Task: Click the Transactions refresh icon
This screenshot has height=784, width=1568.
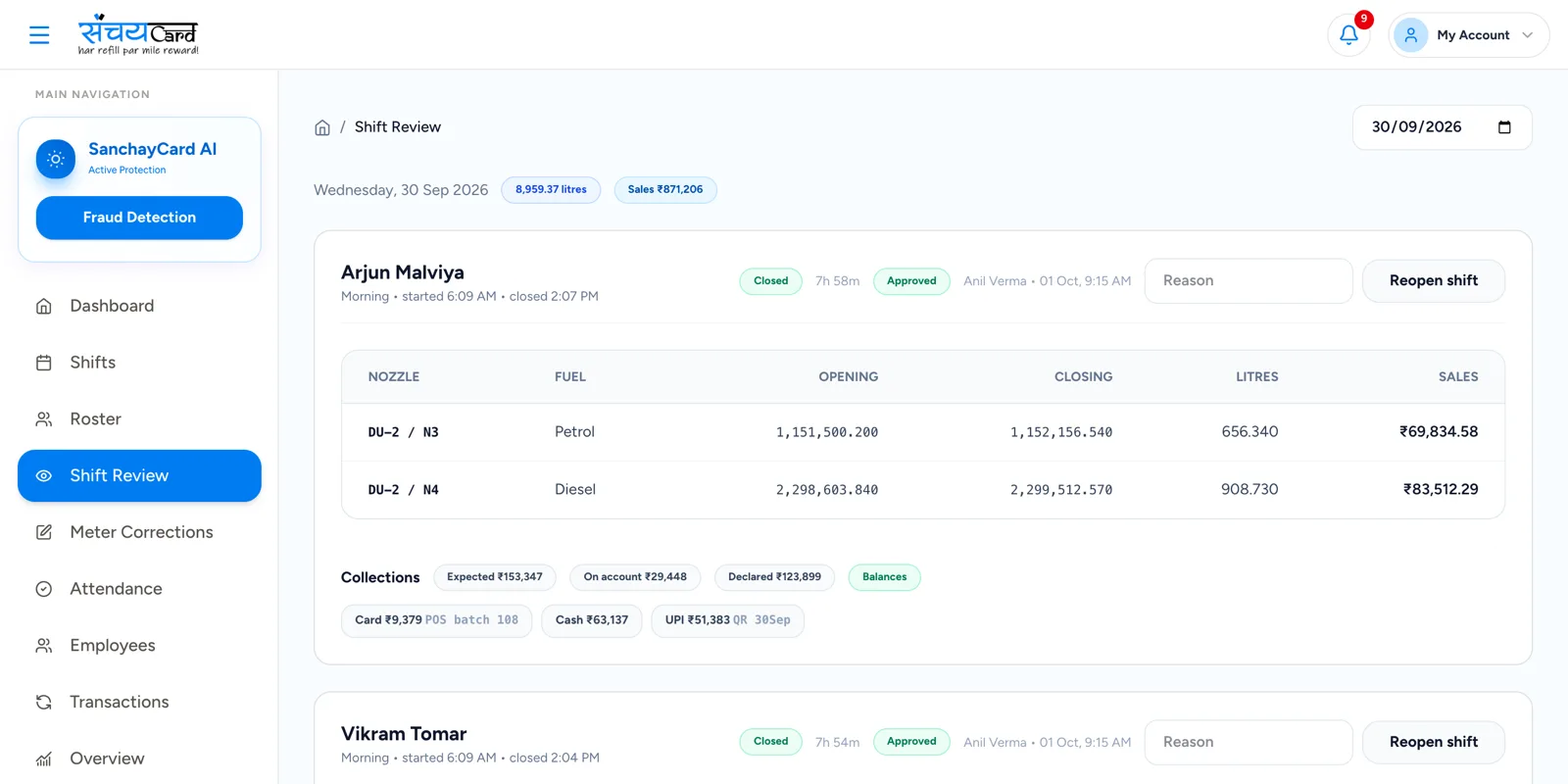Action: (44, 703)
